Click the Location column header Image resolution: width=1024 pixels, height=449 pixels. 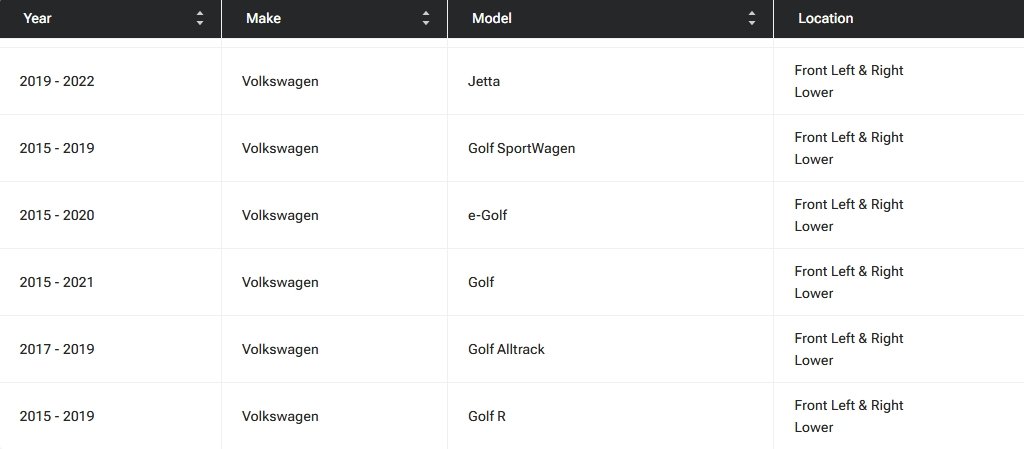[825, 18]
